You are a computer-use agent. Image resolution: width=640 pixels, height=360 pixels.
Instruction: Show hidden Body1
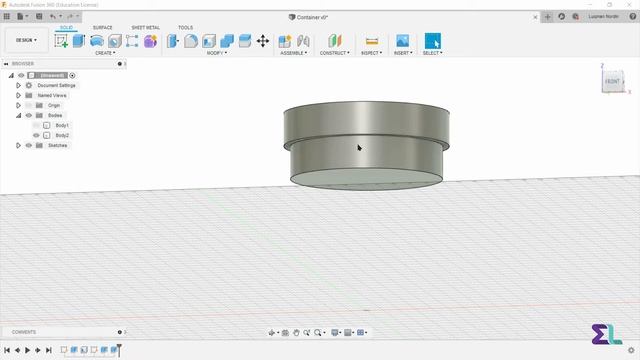[36, 125]
